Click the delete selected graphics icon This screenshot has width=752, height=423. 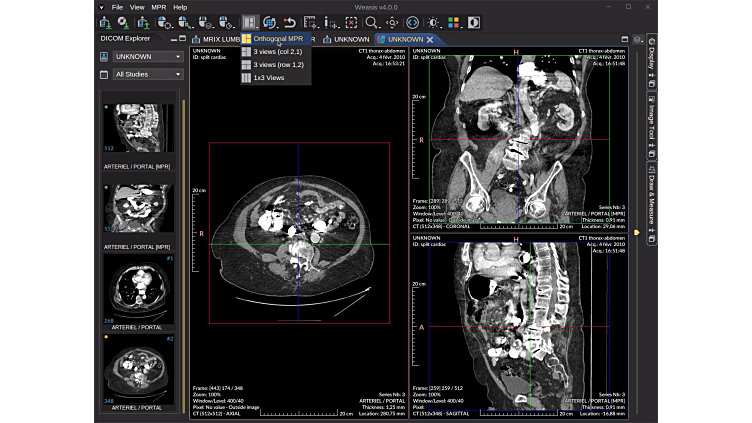coord(352,23)
